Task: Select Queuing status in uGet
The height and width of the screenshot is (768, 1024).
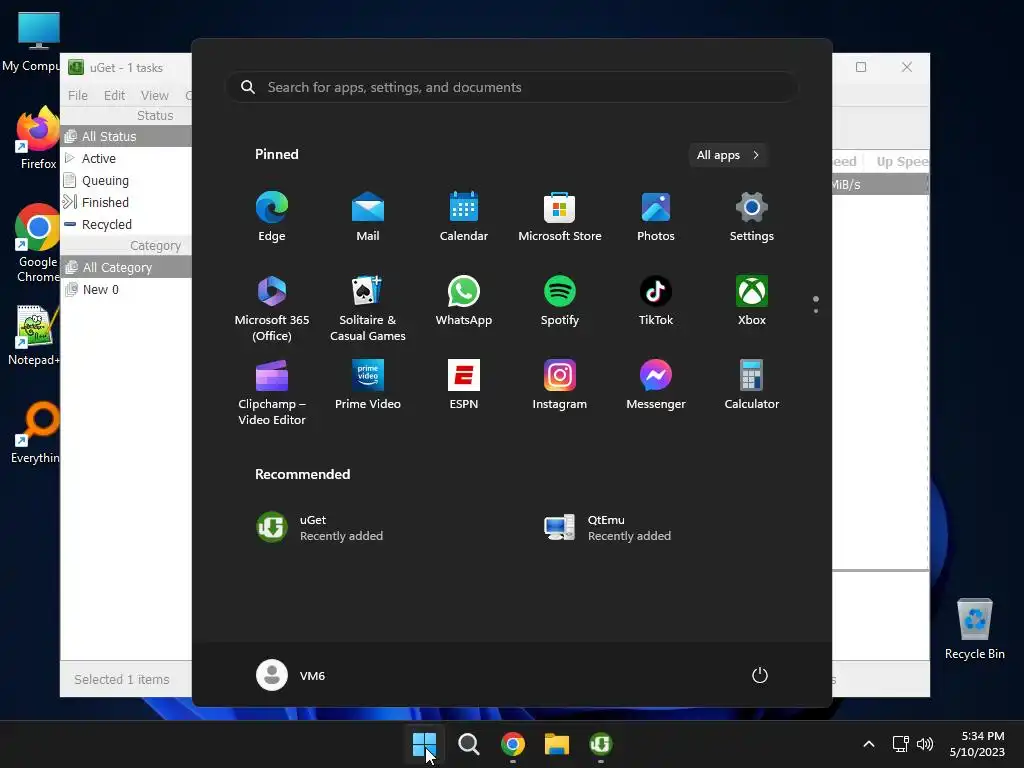Action: pos(126,181)
